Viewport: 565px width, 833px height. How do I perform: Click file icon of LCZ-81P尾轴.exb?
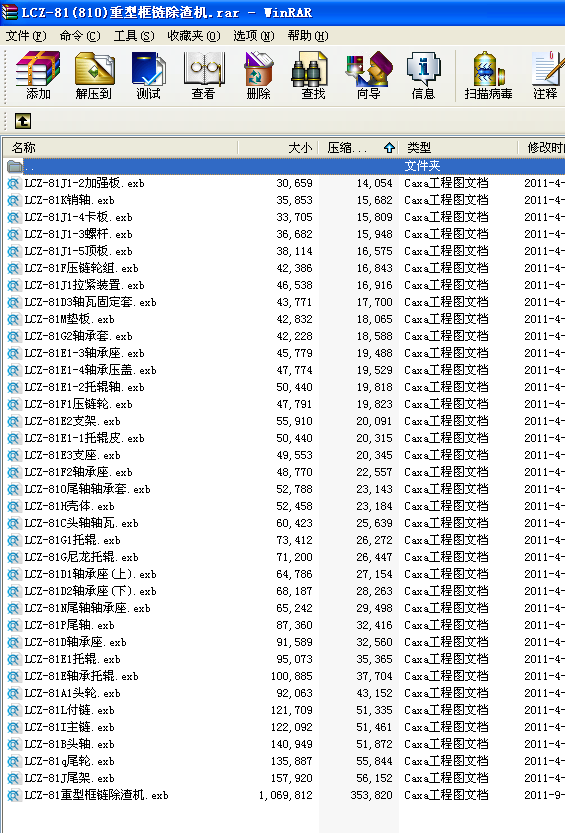coord(13,625)
